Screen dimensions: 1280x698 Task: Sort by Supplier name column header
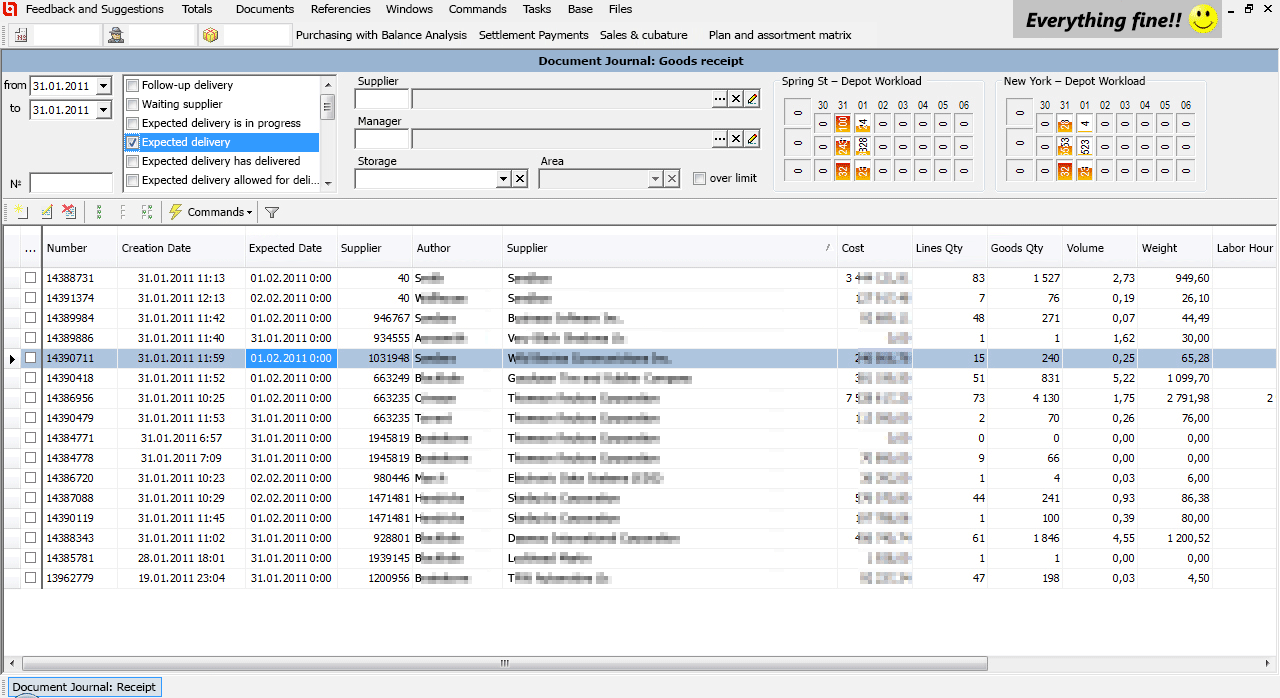[669, 248]
